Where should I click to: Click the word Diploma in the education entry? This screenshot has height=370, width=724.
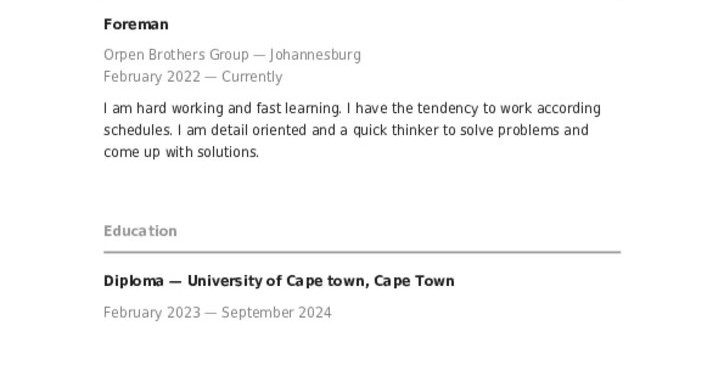pos(133,281)
